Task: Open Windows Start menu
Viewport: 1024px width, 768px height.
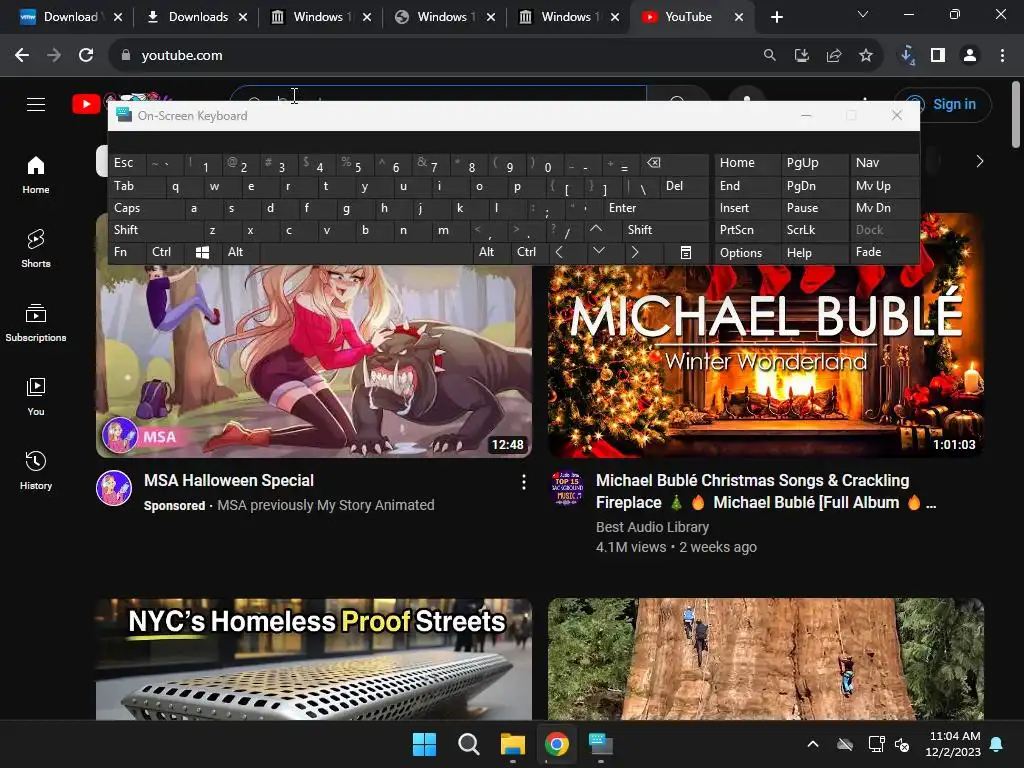Action: [424, 744]
